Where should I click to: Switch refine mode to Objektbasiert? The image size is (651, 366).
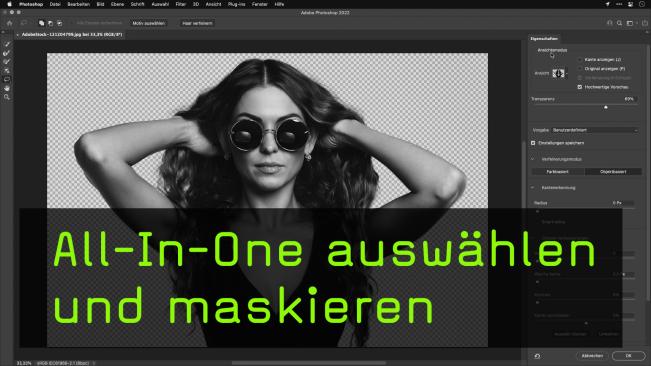(x=613, y=171)
